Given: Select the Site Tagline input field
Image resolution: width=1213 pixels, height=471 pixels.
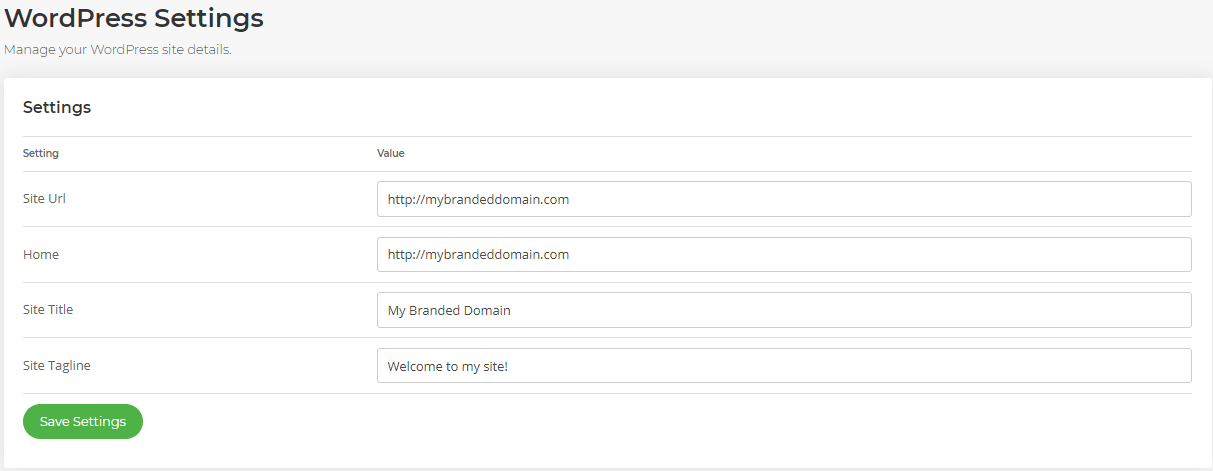Looking at the screenshot, I should coord(784,365).
